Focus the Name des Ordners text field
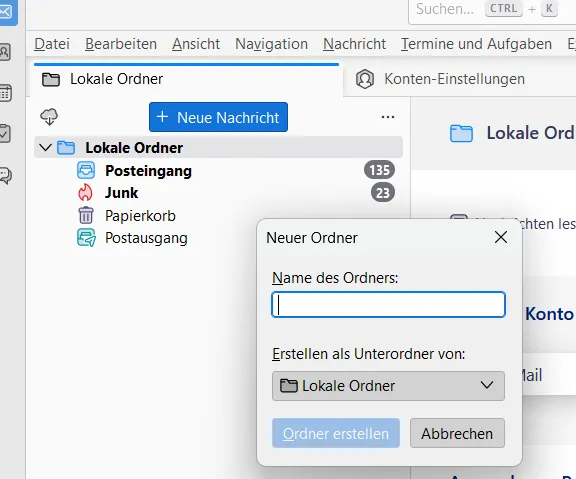Screen dimensions: 576x479 (x=388, y=305)
